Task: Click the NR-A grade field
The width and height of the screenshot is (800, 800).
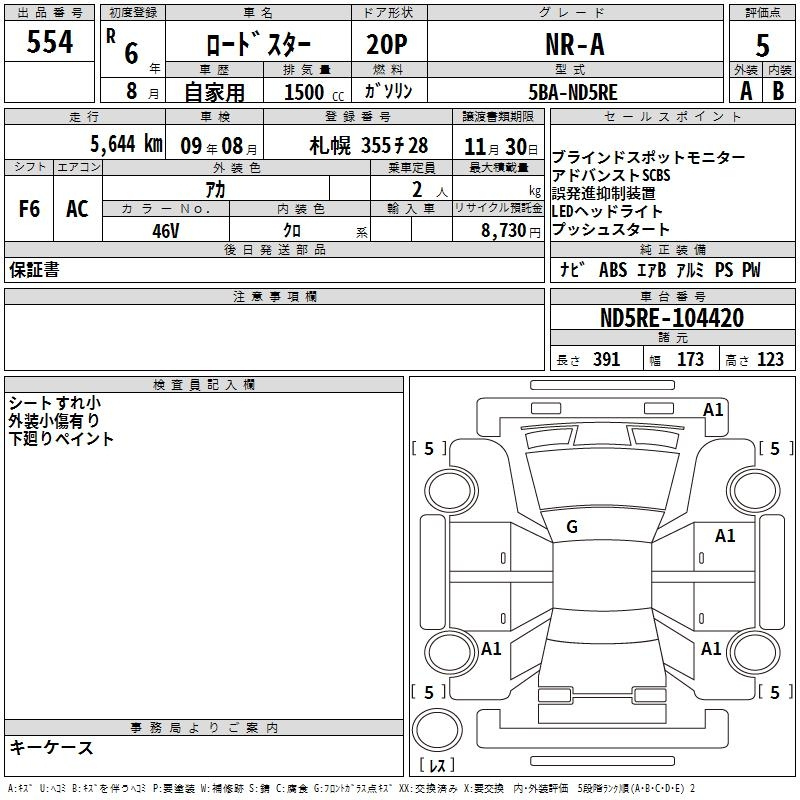Action: point(574,45)
